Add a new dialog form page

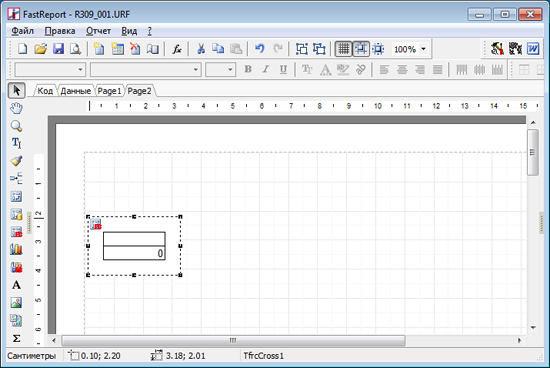(118, 49)
